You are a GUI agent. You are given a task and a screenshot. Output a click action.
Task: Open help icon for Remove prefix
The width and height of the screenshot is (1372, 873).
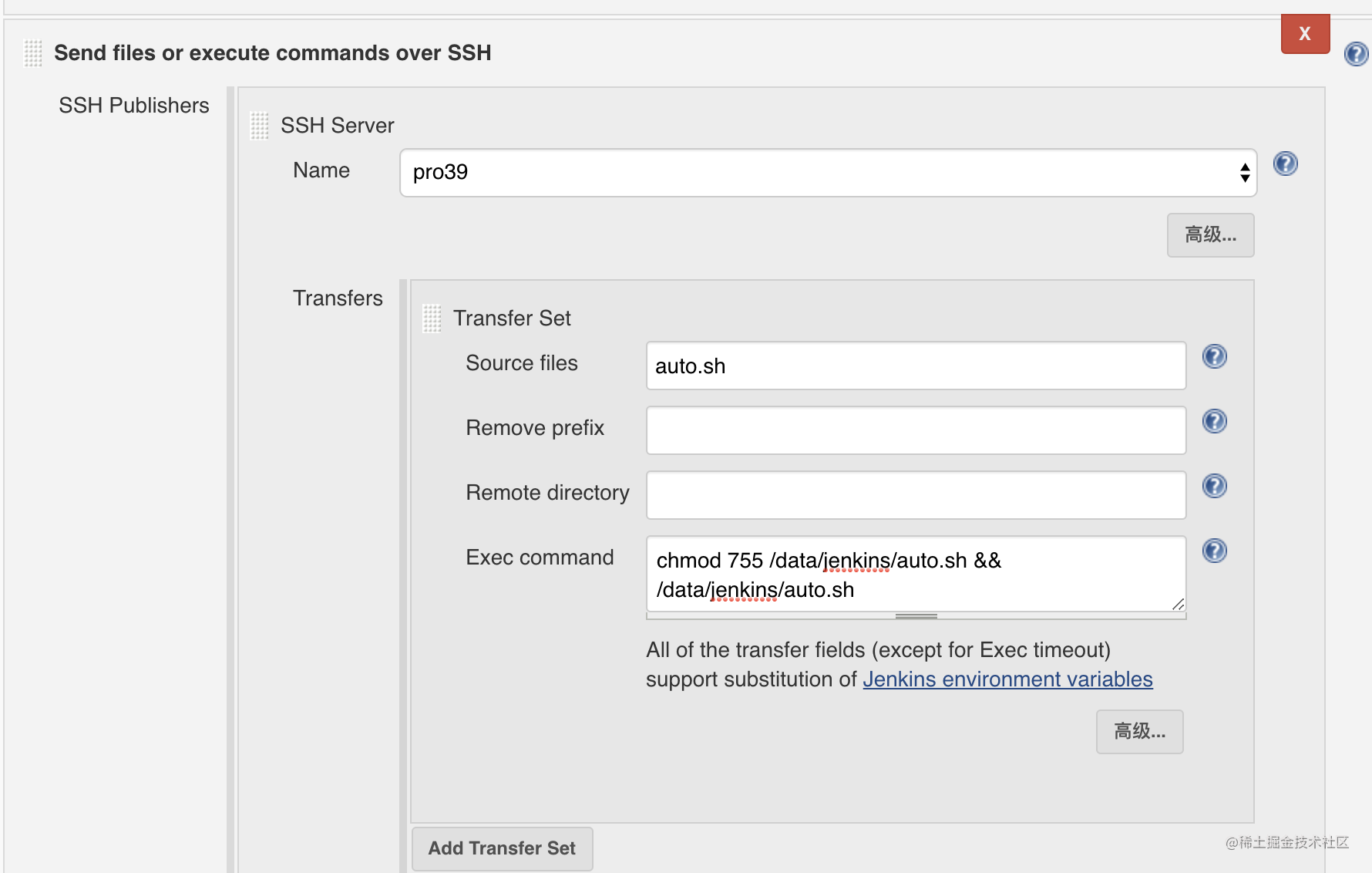pyautogui.click(x=1214, y=421)
